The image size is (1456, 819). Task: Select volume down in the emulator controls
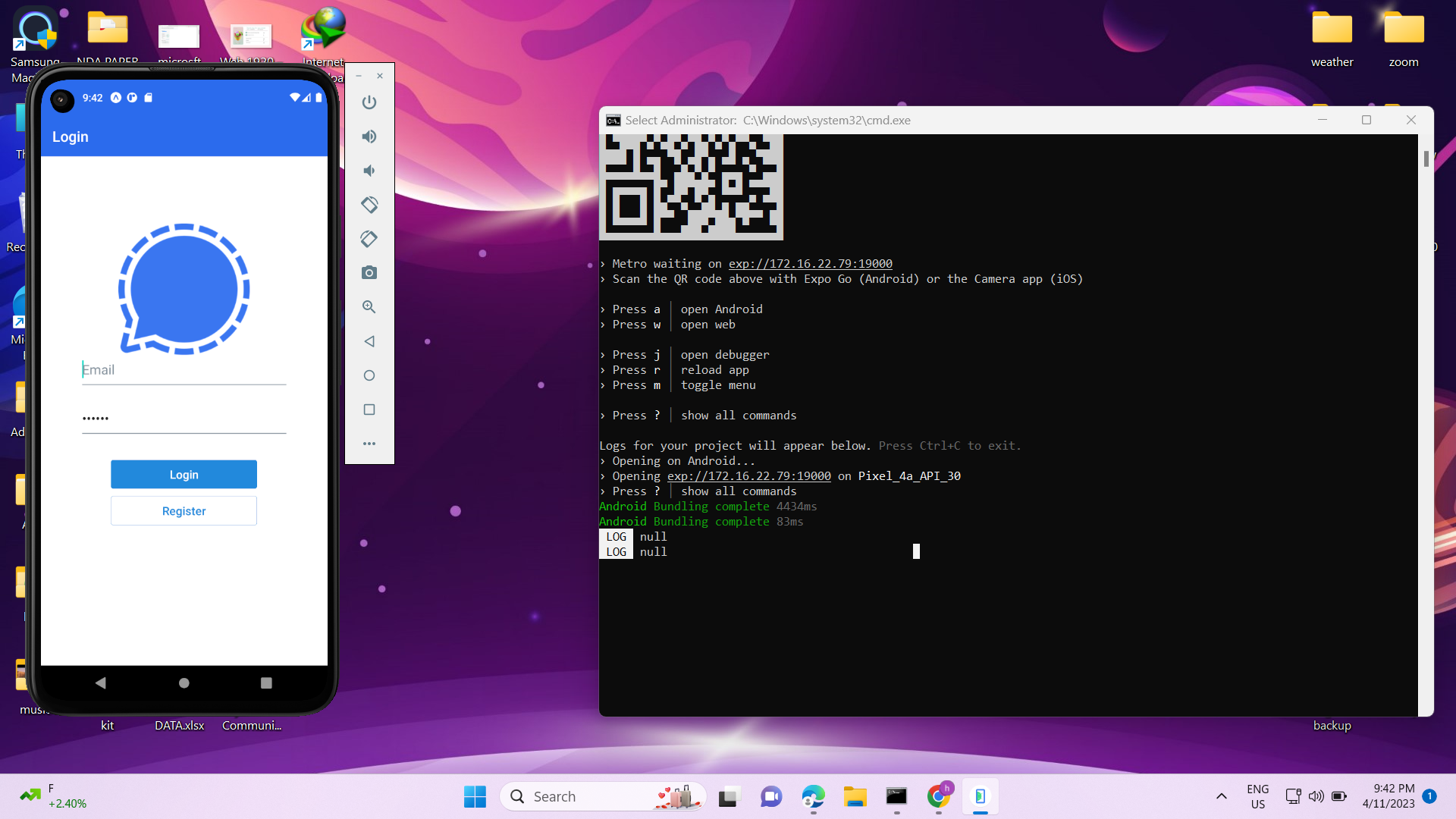(369, 171)
